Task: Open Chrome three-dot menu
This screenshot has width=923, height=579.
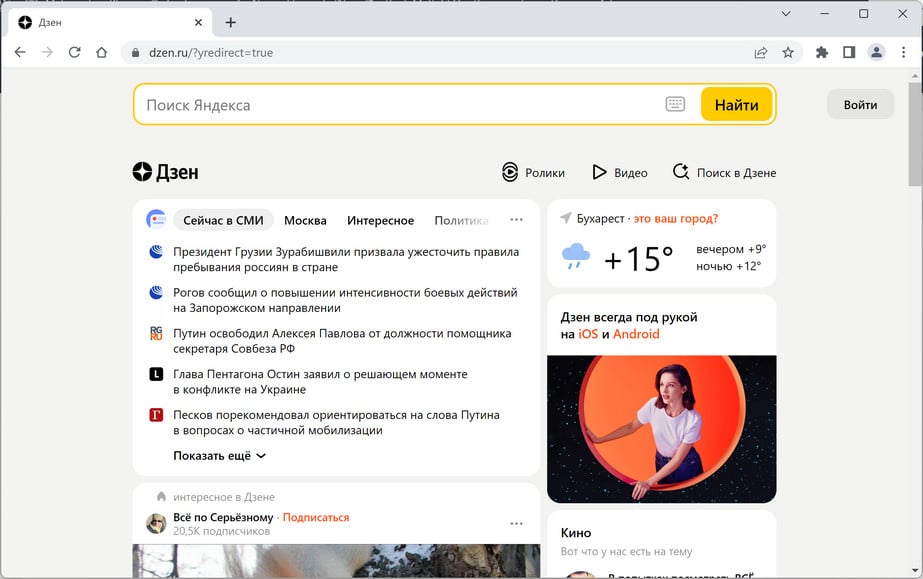Action: coord(904,52)
